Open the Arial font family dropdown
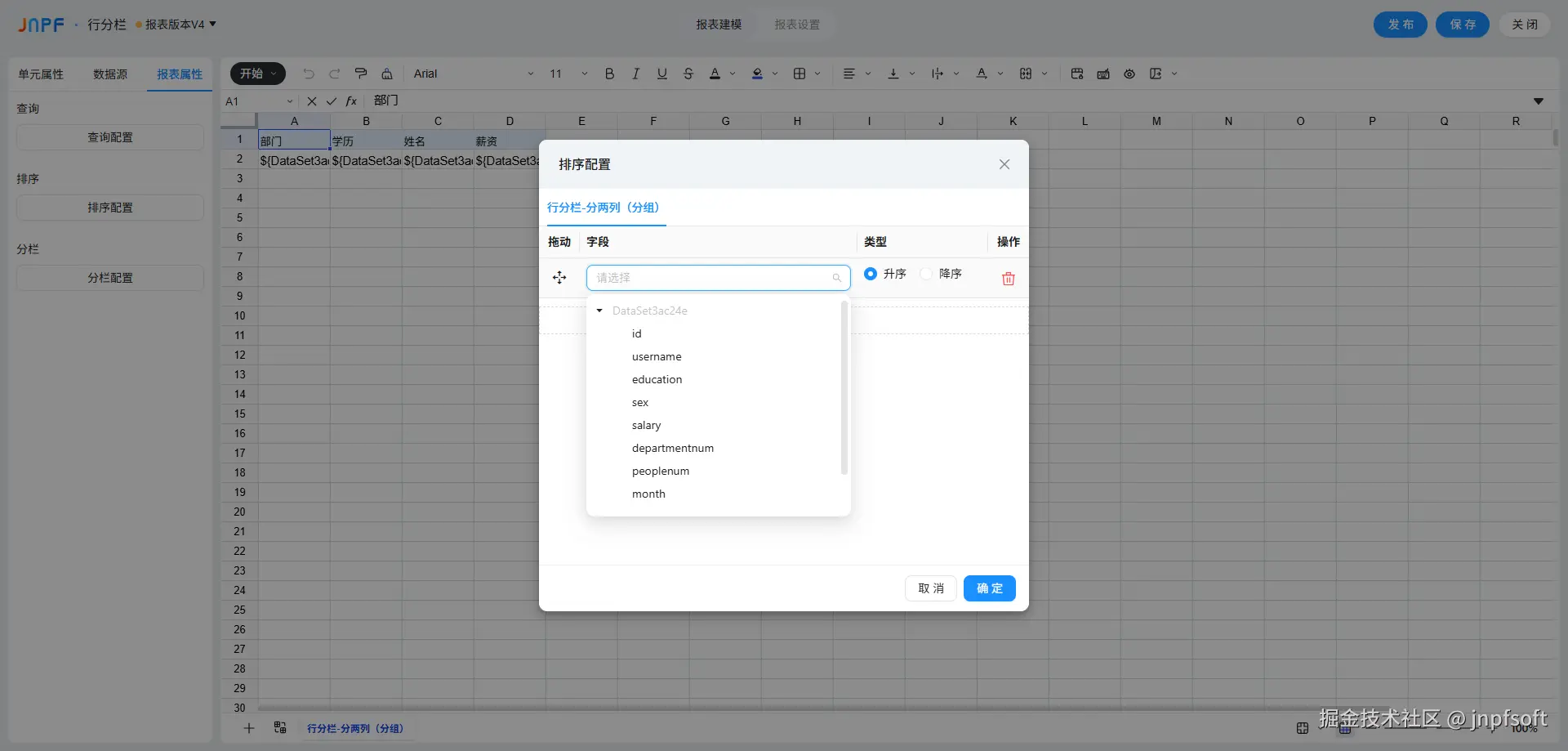 tap(474, 74)
